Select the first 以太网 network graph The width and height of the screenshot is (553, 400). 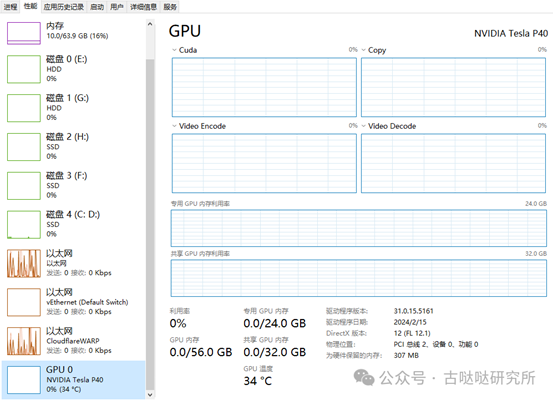click(x=24, y=263)
